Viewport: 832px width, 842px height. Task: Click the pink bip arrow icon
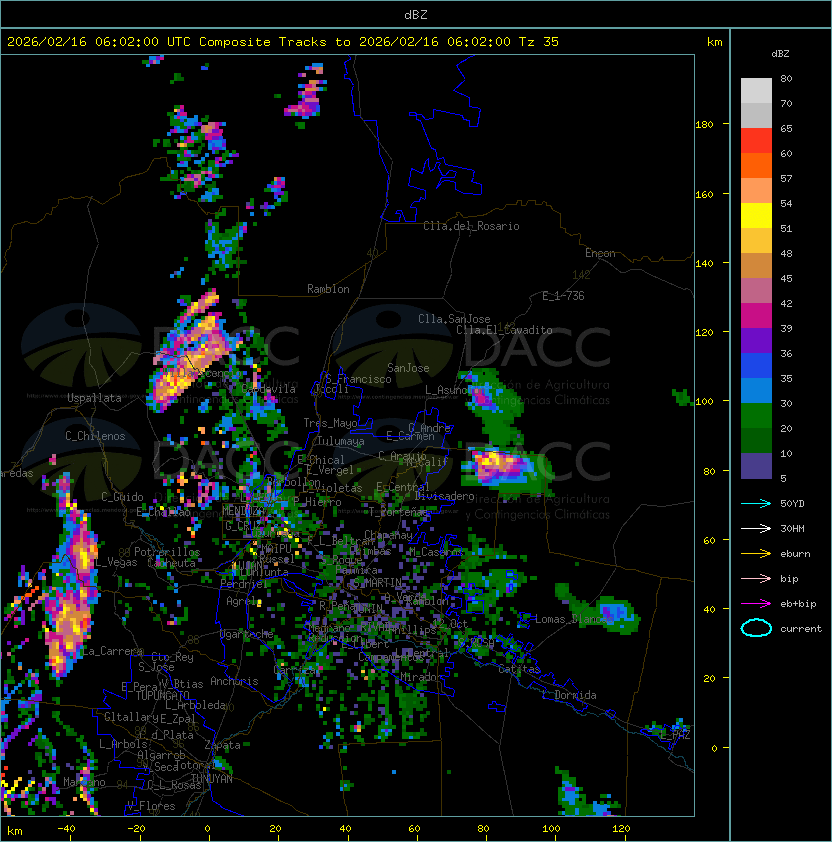click(756, 578)
